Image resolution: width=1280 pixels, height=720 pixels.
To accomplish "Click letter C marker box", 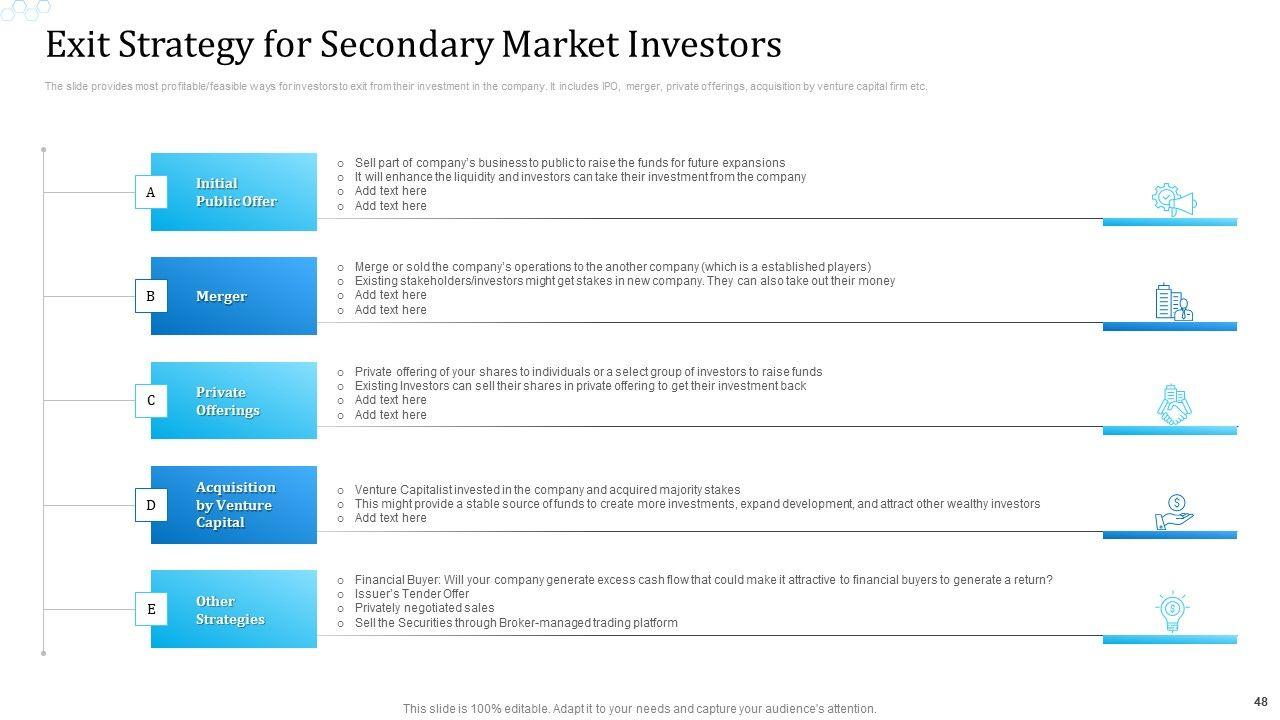I will pyautogui.click(x=151, y=401).
